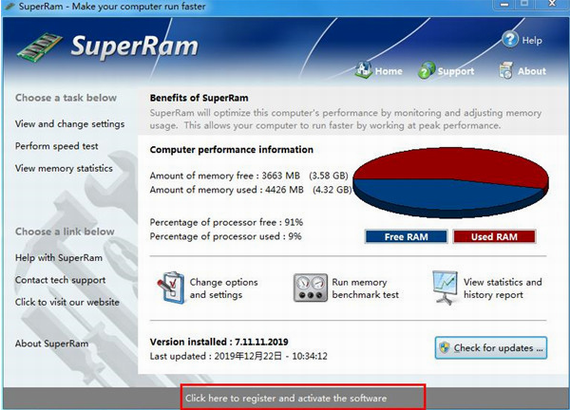Viewport: 570px width, 410px height.
Task: Click the blue Free RAM legend swatch
Action: (x=406, y=237)
